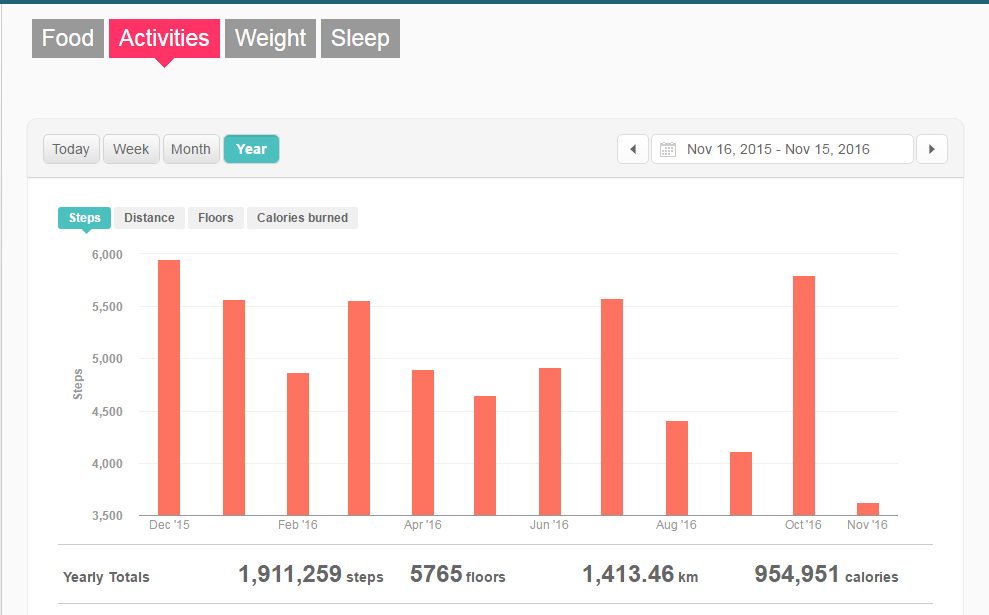Viewport: 989px width, 615px height.
Task: Click the 6,000 y-axis label
Action: coord(107,255)
